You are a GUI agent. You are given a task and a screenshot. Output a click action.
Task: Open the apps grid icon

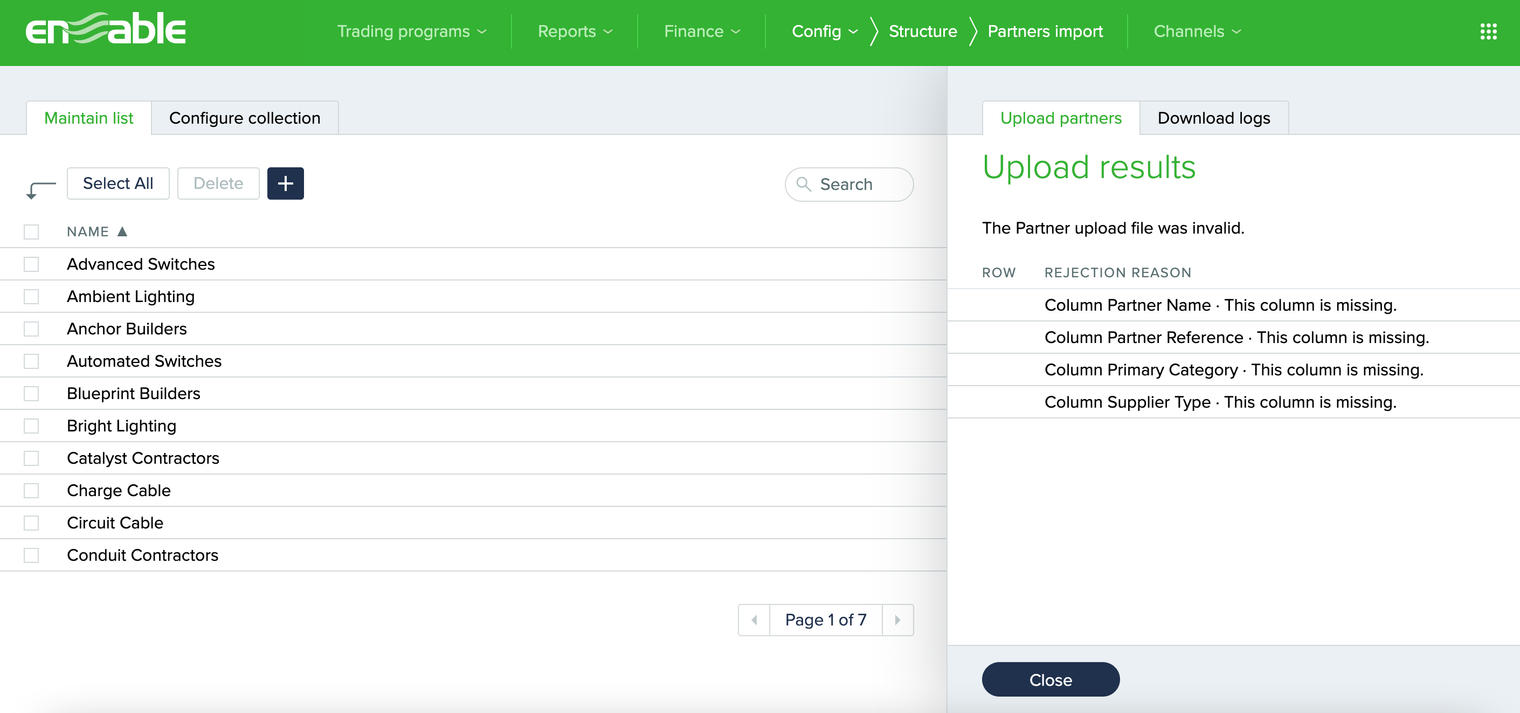click(x=1488, y=32)
